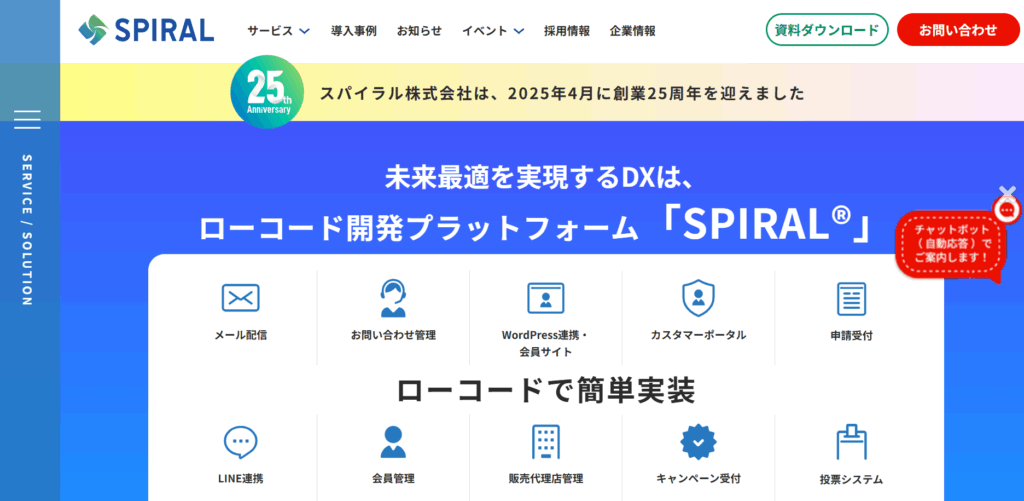Click the 25th Anniversary badge
The height and width of the screenshot is (501, 1024).
[x=267, y=91]
